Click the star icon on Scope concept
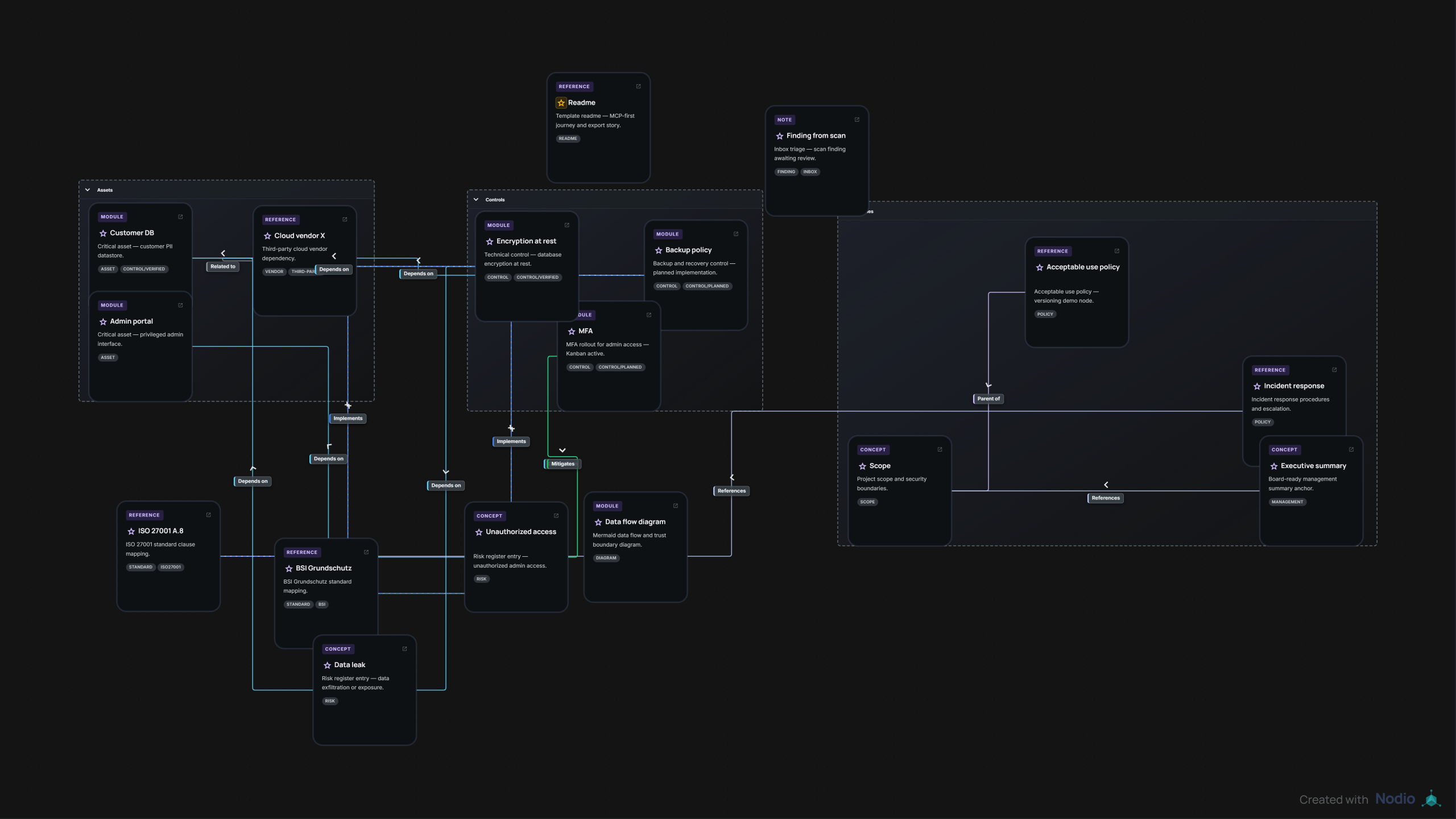 pyautogui.click(x=862, y=466)
